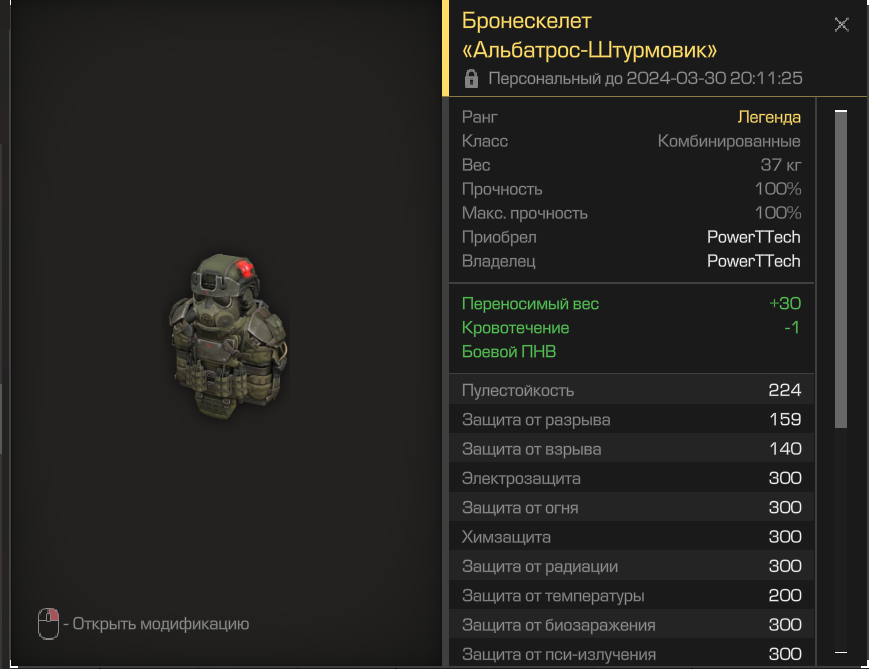Viewport: 869px width, 669px height.
Task: Select the Защита от огня row
Action: (x=631, y=508)
